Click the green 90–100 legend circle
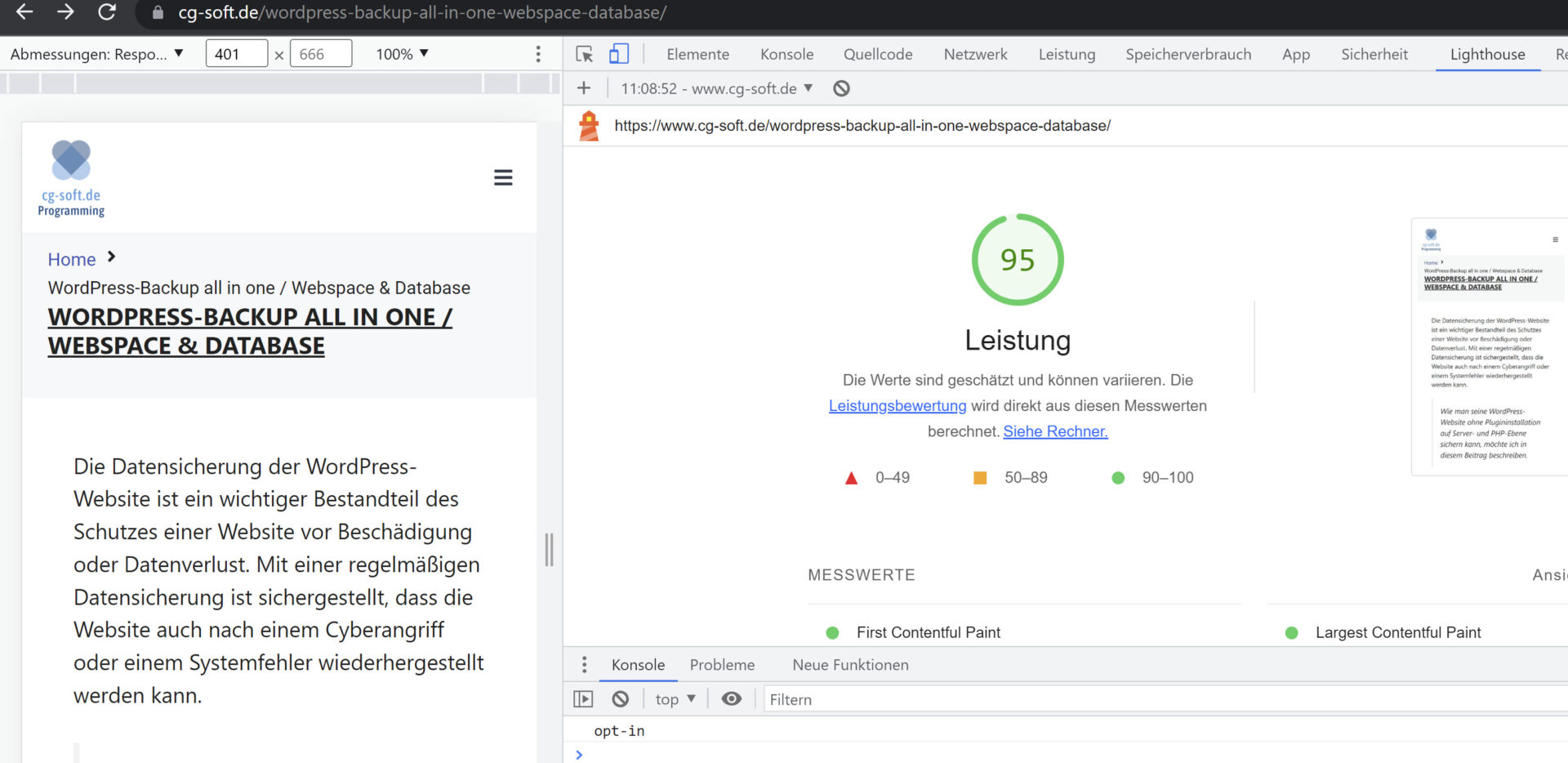This screenshot has width=1568, height=763. click(x=1118, y=478)
